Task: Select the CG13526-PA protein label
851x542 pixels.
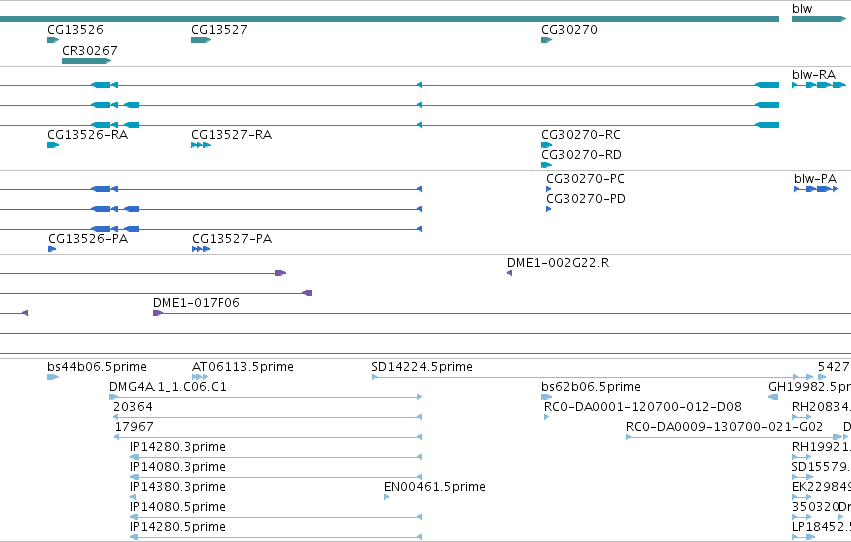Action: pos(88,239)
